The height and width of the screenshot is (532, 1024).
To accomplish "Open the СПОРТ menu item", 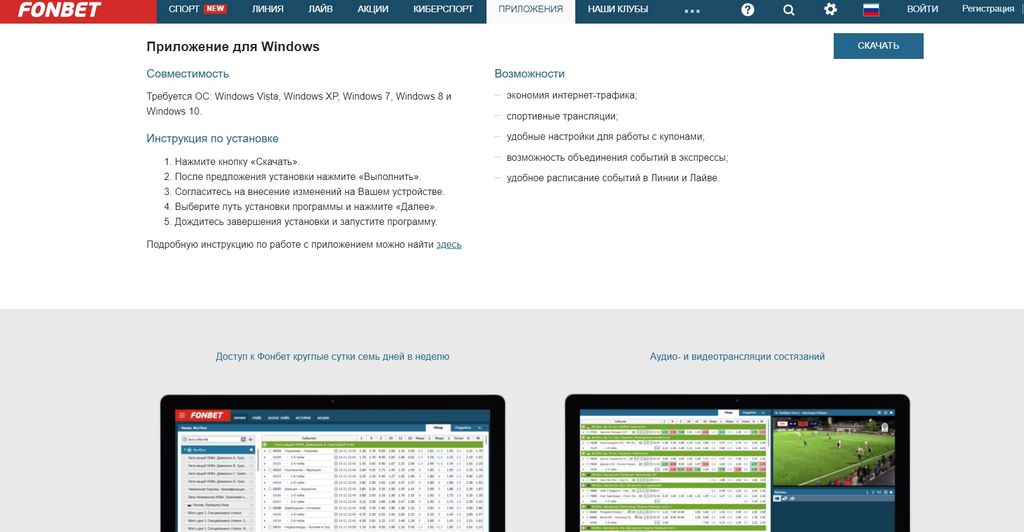I will (184, 9).
